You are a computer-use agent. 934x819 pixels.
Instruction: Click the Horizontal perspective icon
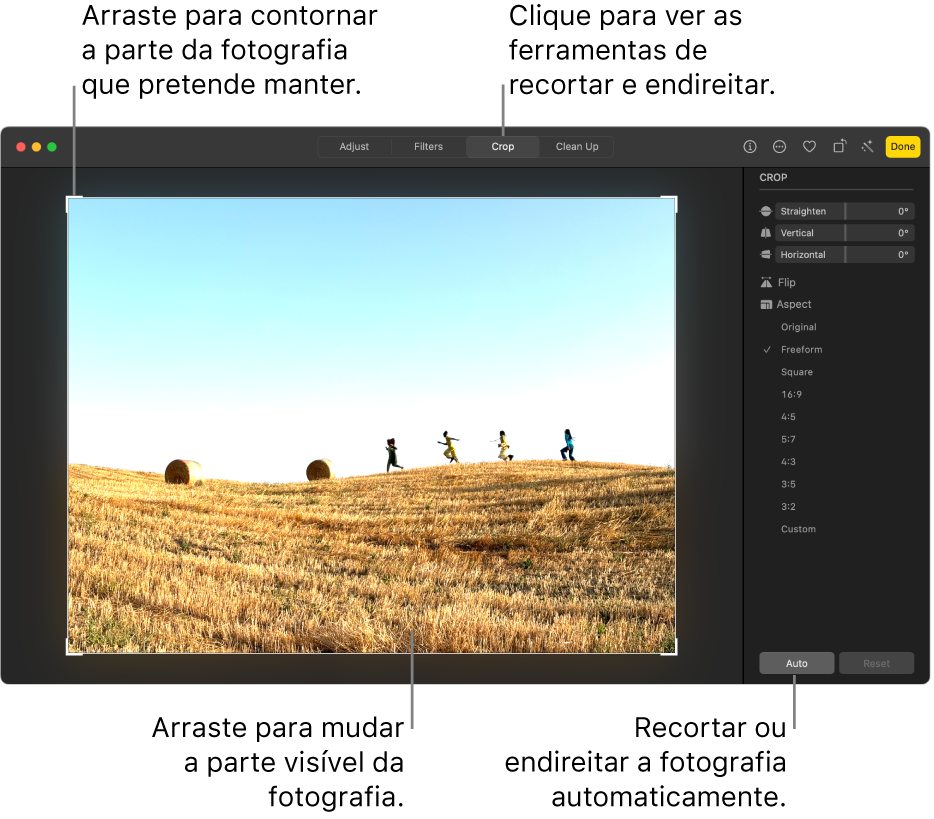768,255
